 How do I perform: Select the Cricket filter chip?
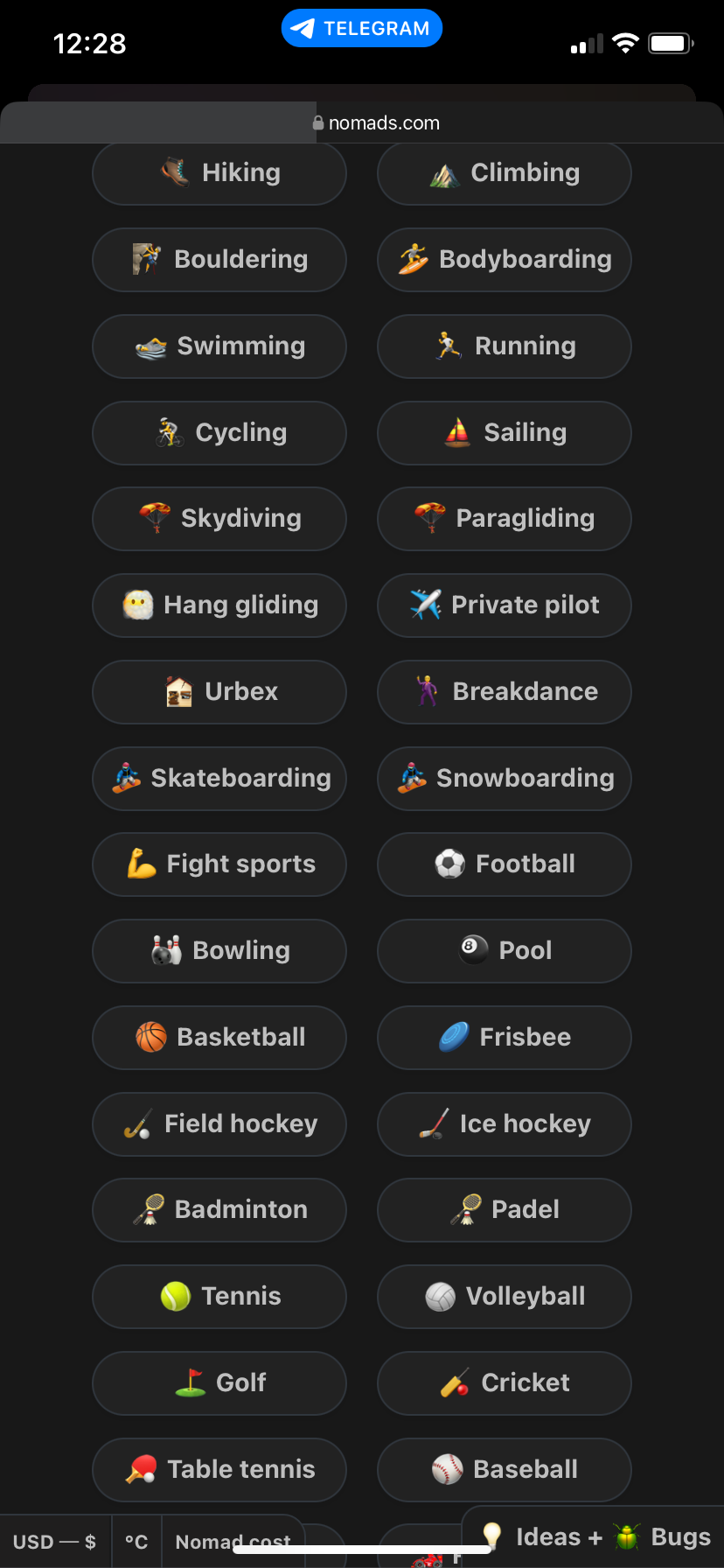click(x=505, y=1382)
